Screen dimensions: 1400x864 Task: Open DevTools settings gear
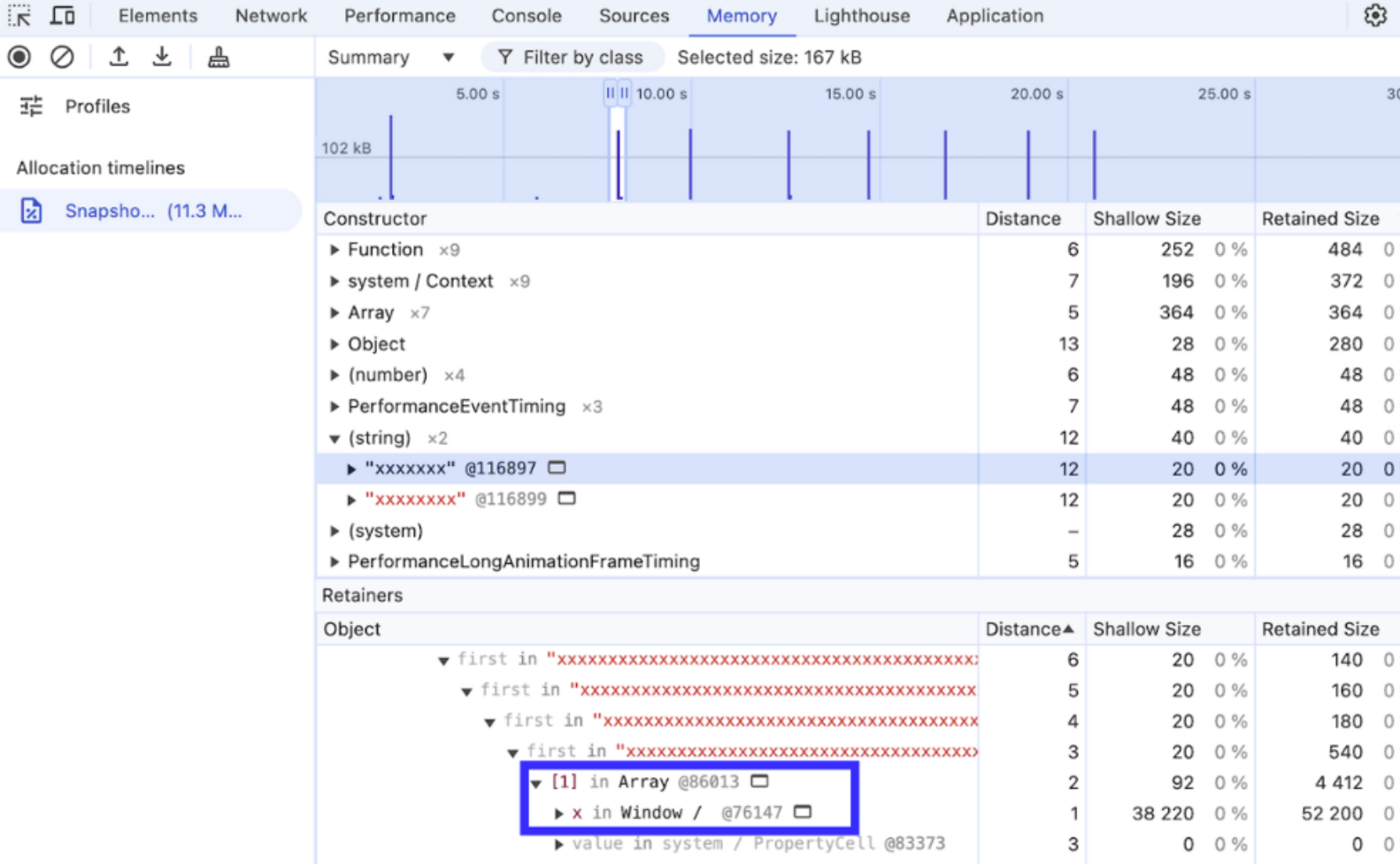pos(1375,16)
